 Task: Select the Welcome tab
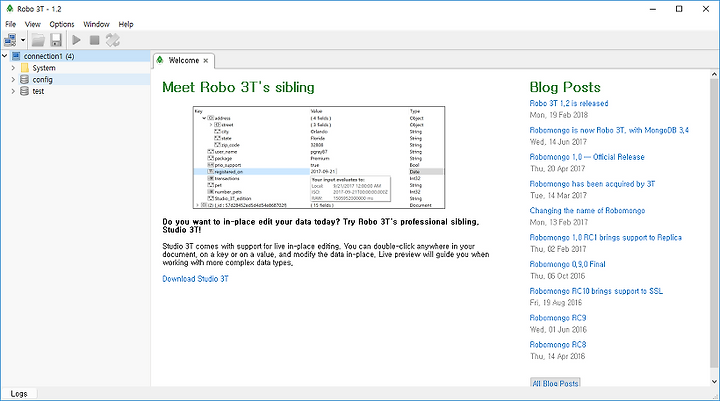[184, 60]
